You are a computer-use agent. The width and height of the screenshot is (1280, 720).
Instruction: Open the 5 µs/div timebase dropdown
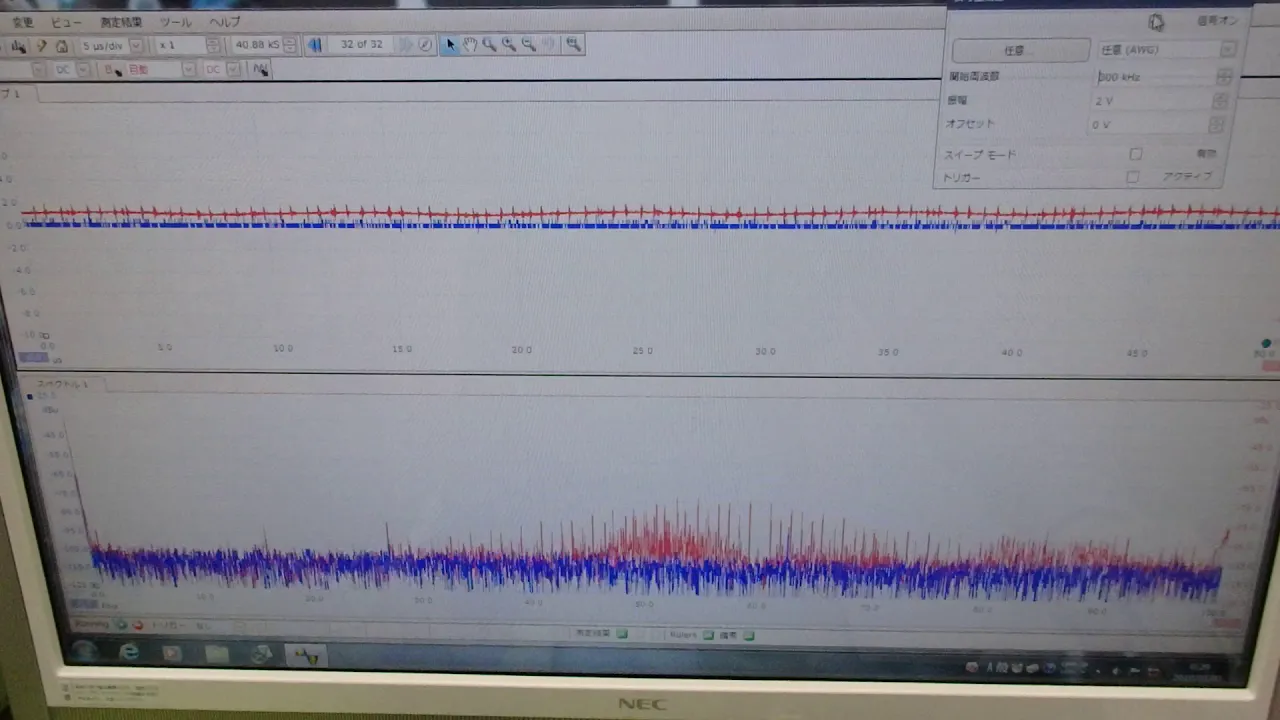point(136,46)
